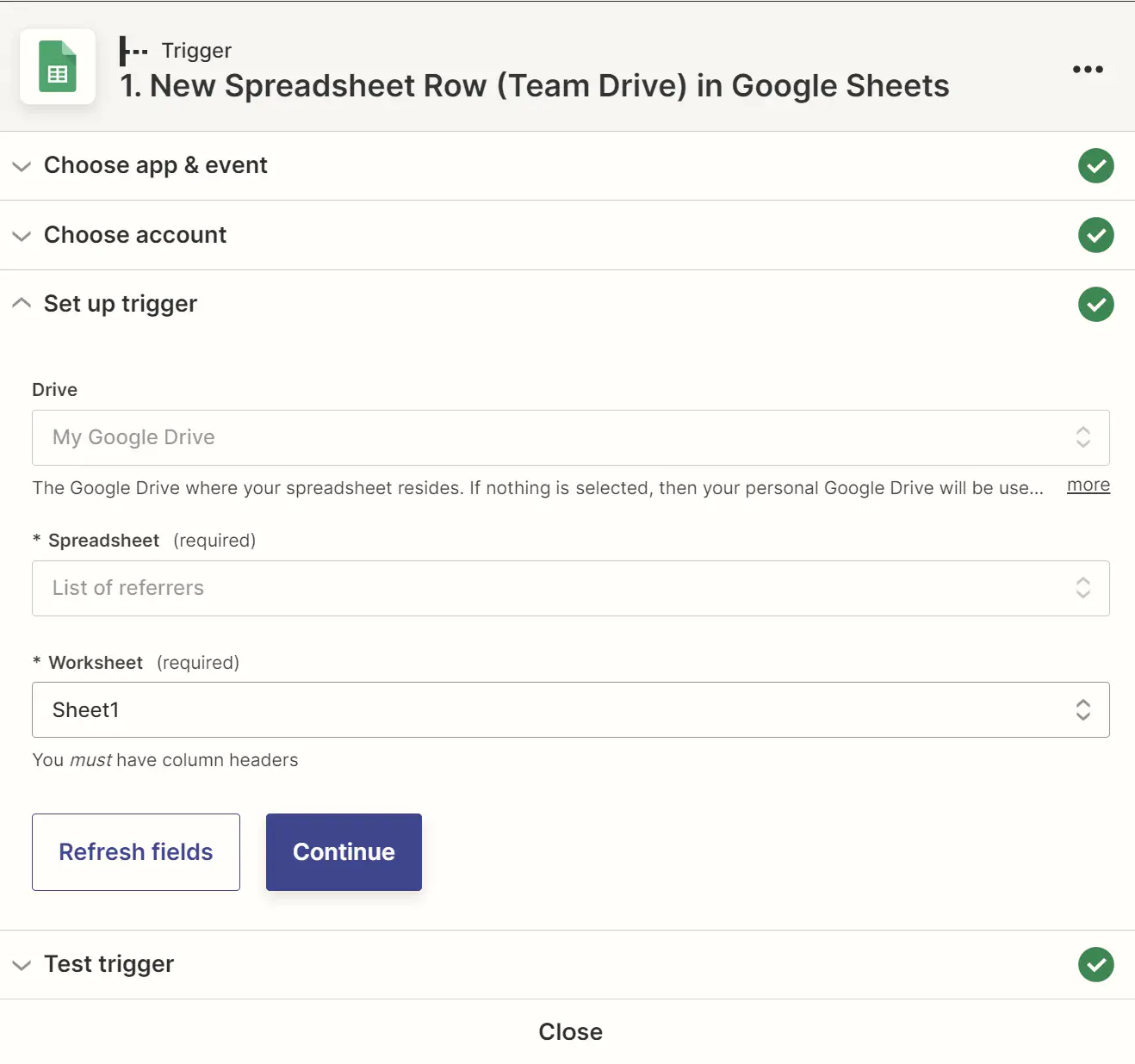Click the Continue button

pyautogui.click(x=344, y=852)
